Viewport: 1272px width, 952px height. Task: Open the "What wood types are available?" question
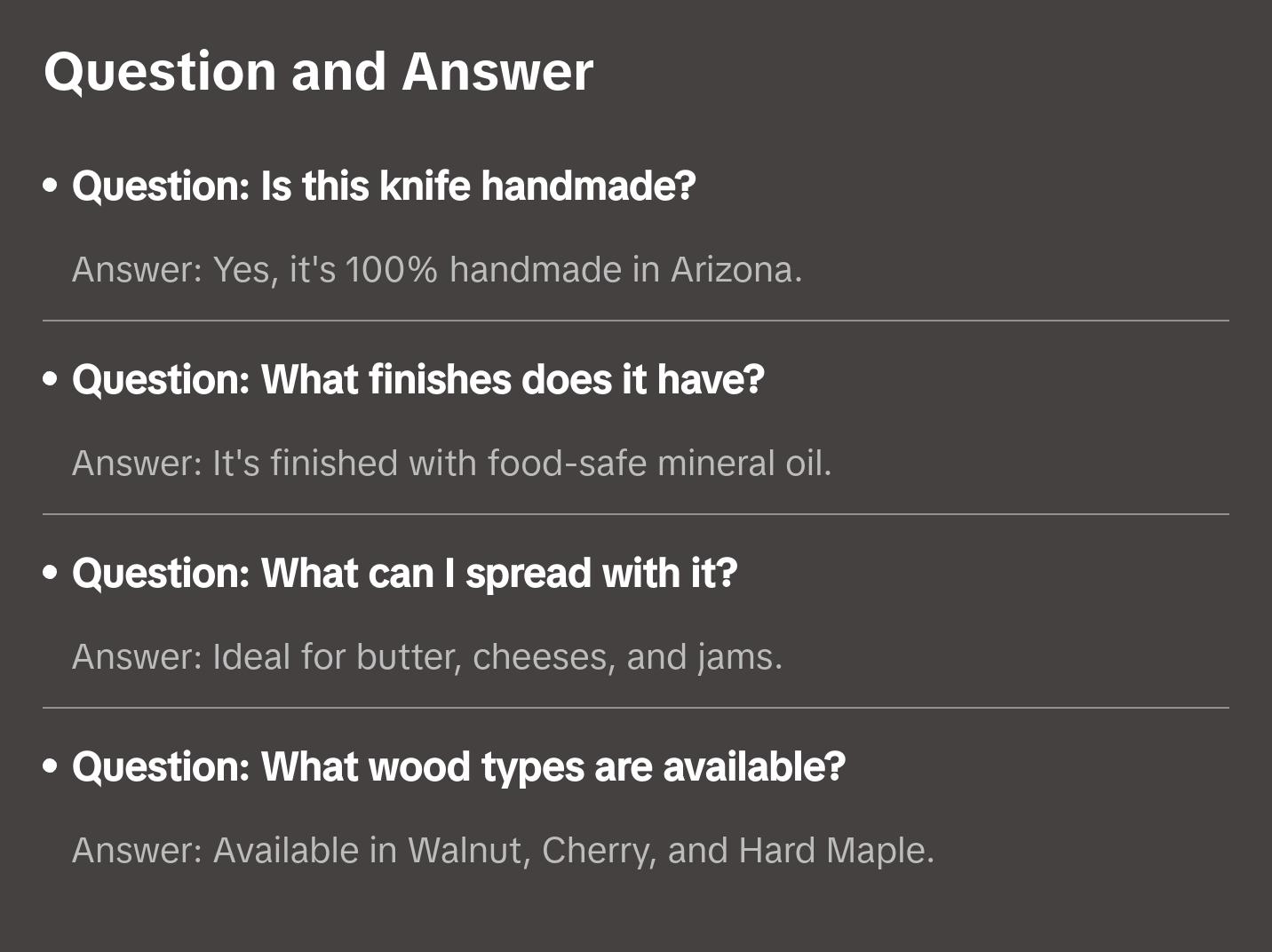(458, 767)
